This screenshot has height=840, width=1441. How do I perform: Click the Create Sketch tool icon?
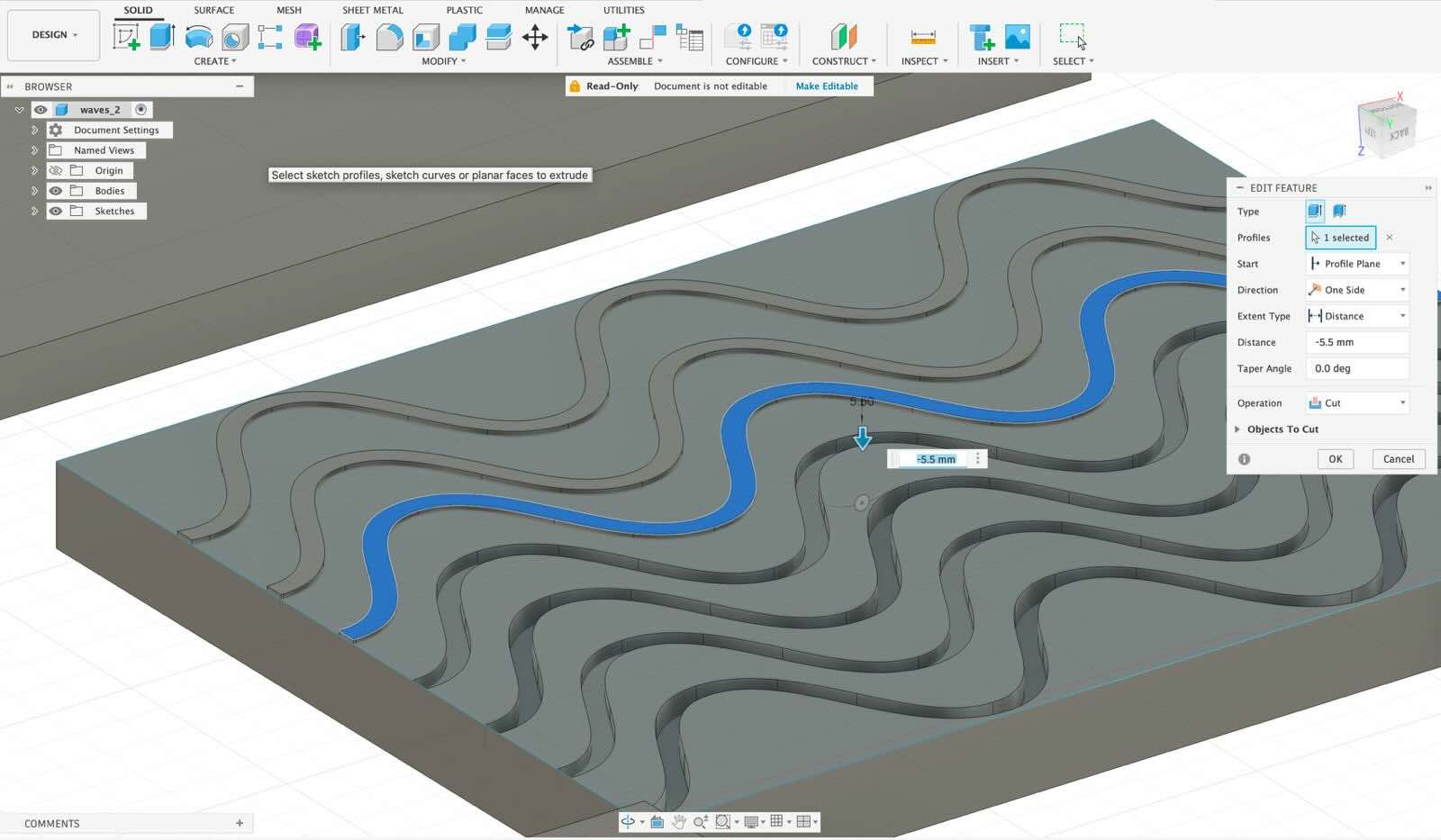pyautogui.click(x=126, y=37)
